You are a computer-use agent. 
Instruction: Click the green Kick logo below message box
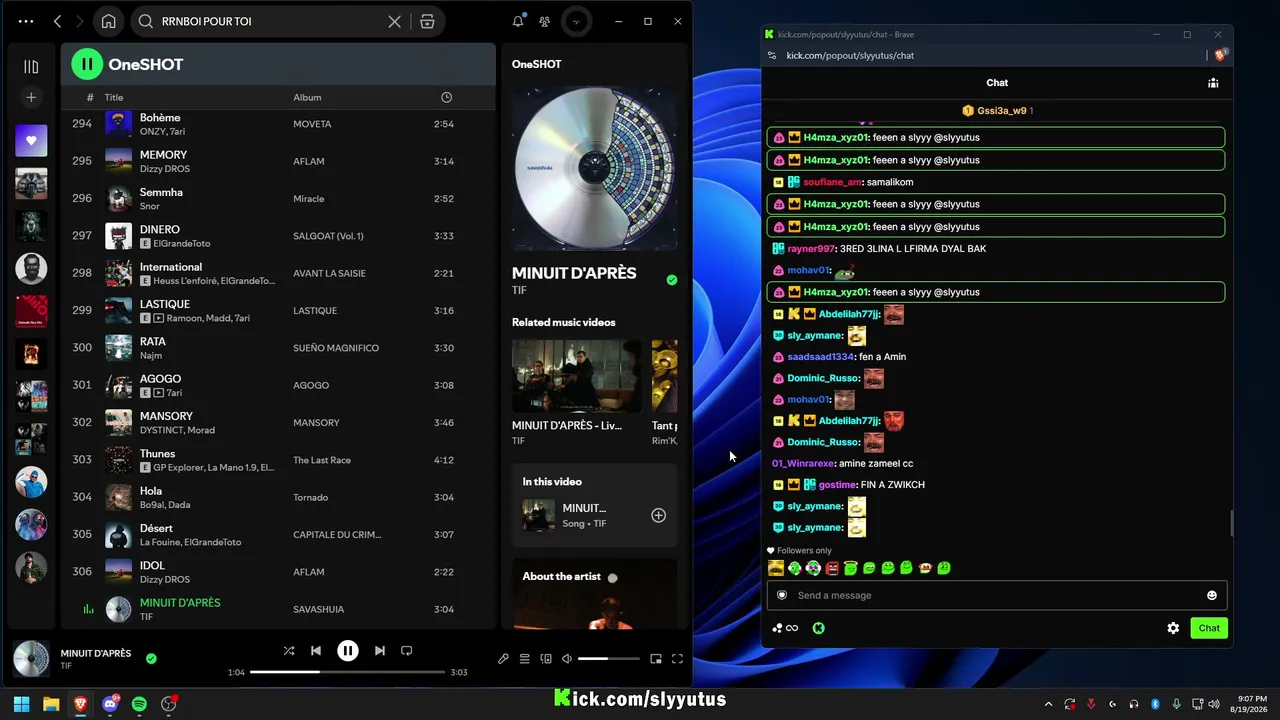pos(819,628)
